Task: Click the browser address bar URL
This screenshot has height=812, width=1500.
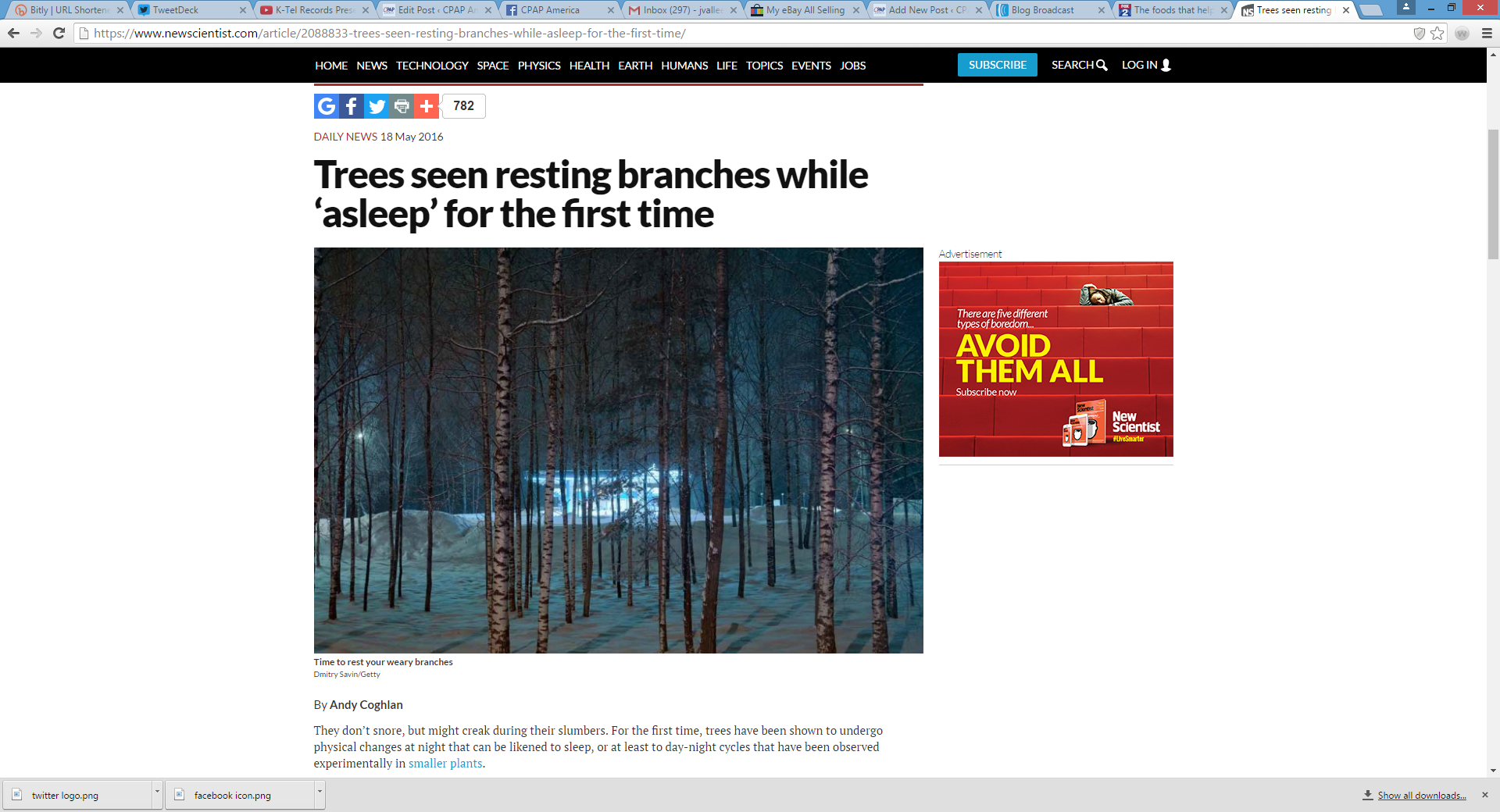Action: click(389, 34)
